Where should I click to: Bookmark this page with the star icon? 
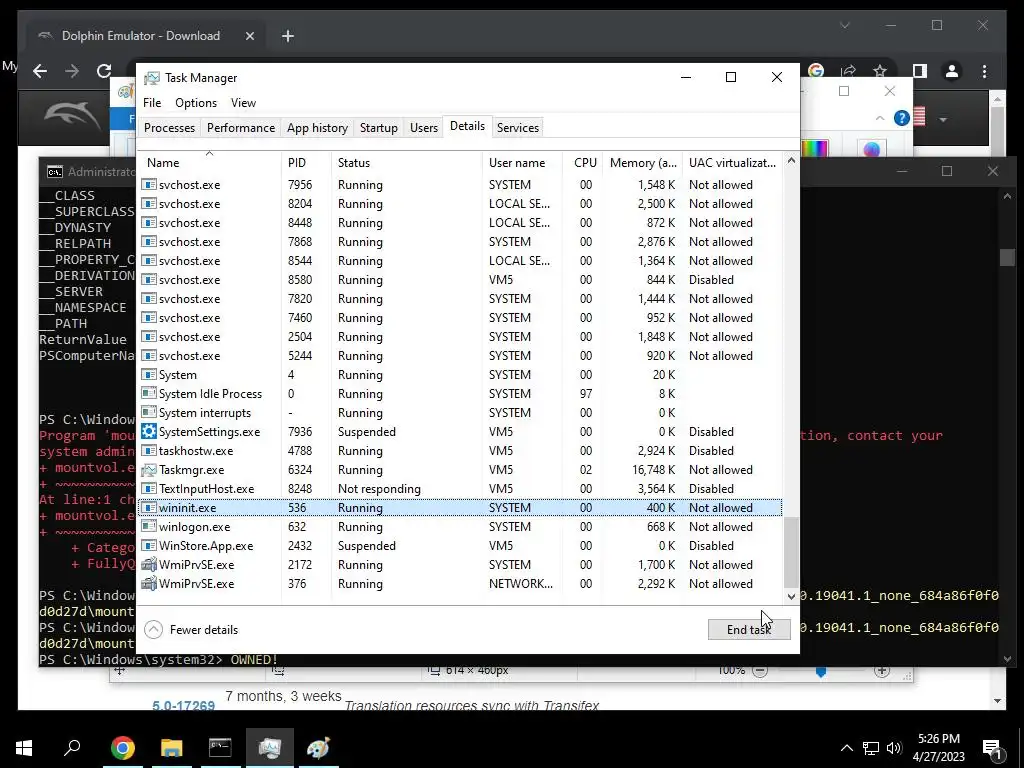click(x=880, y=71)
